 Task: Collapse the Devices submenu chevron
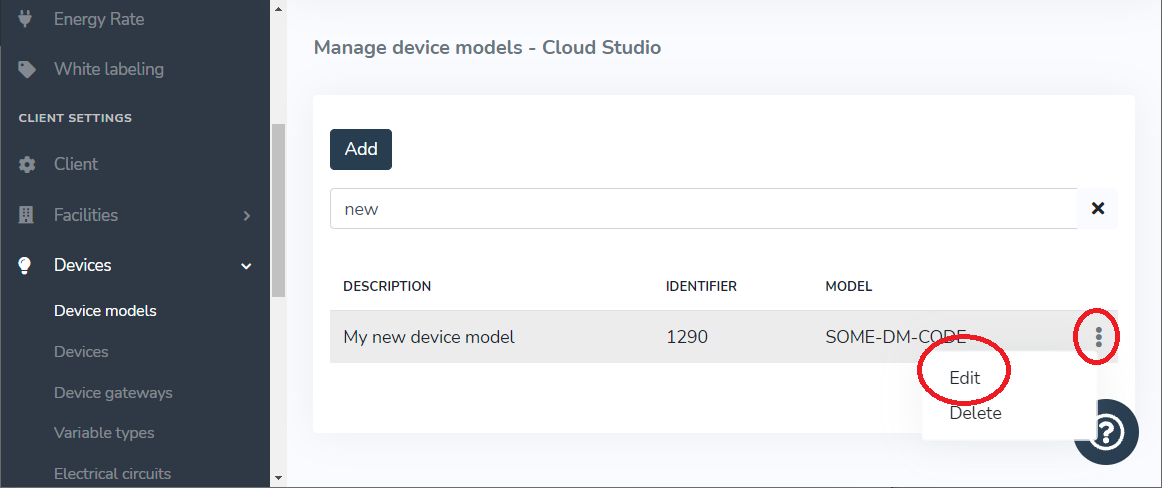point(246,265)
